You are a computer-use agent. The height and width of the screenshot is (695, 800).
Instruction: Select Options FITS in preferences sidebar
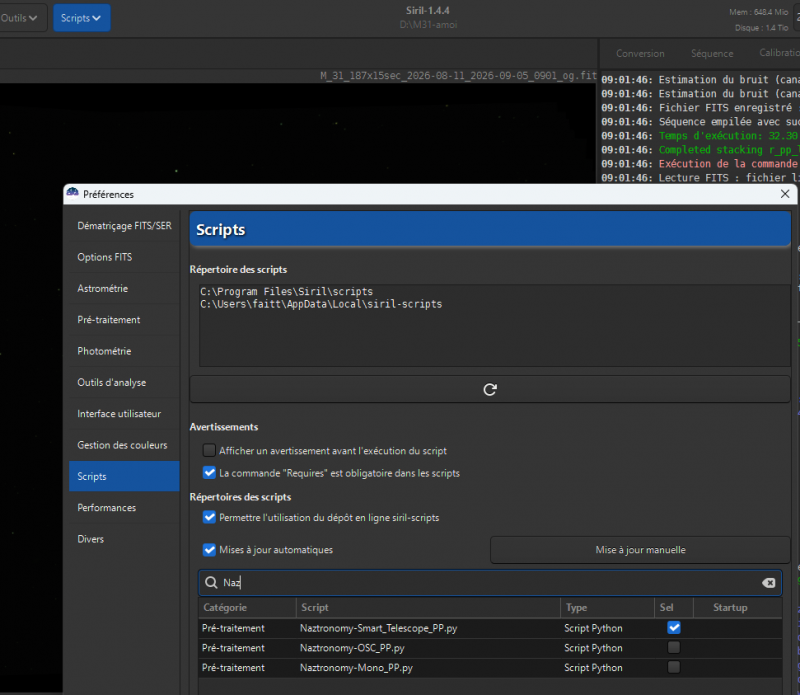point(124,257)
